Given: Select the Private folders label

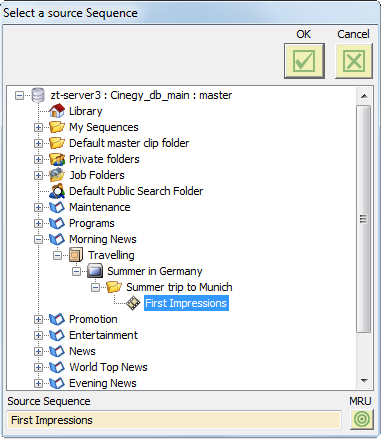Looking at the screenshot, I should (104, 159).
